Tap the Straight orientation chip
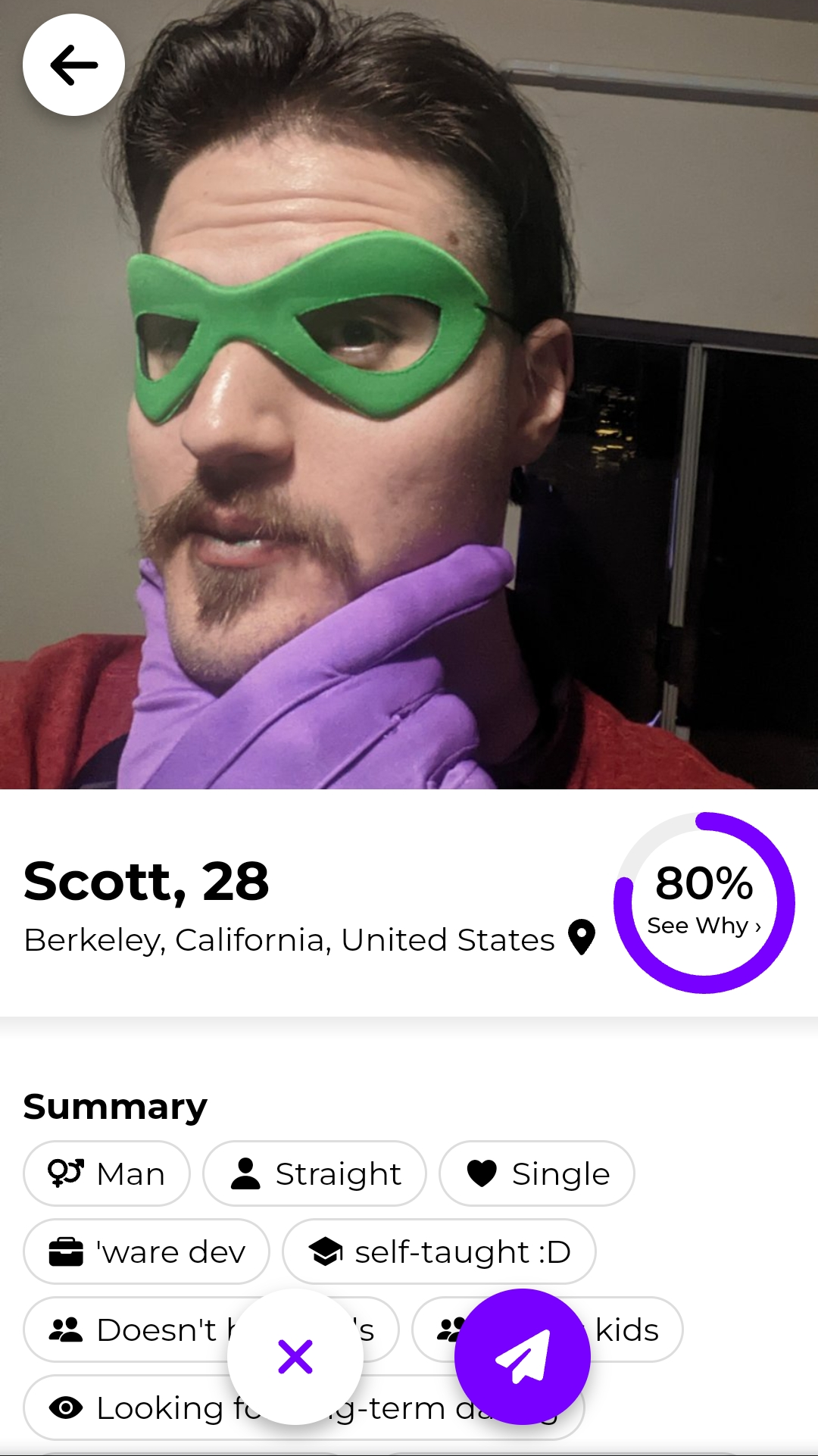Viewport: 818px width, 1456px height. tap(314, 1173)
